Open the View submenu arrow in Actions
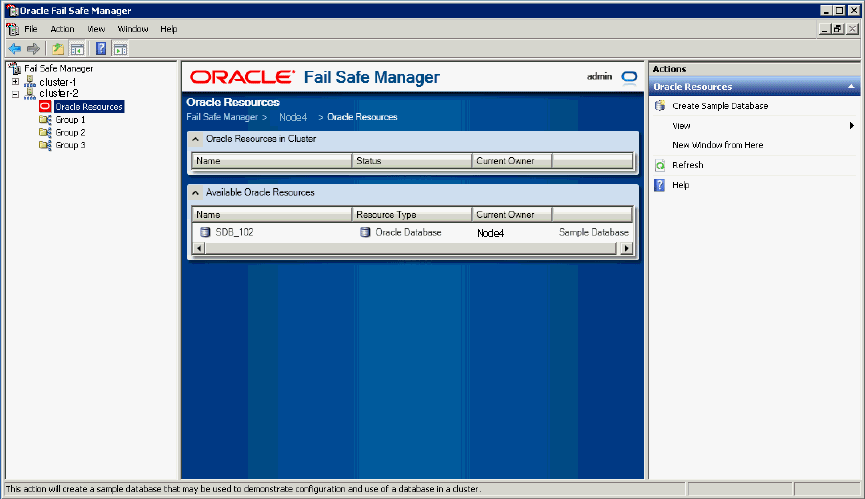Viewport: 865px width, 499px height. click(852, 126)
